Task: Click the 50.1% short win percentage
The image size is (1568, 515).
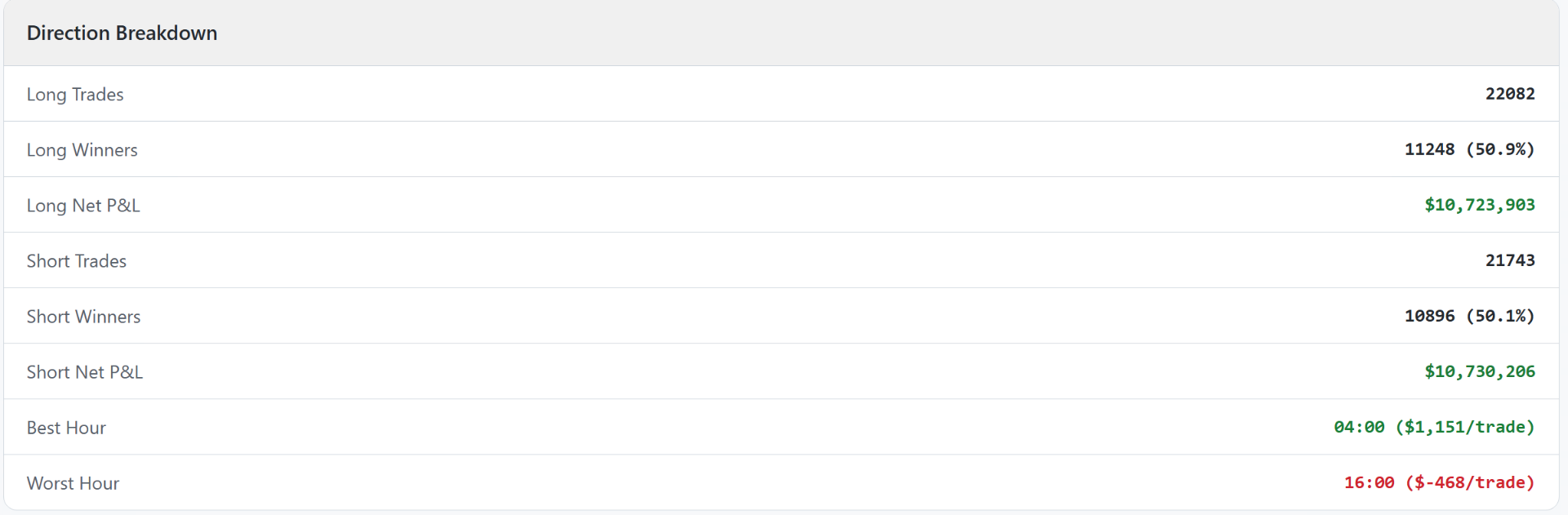Action: [1500, 316]
